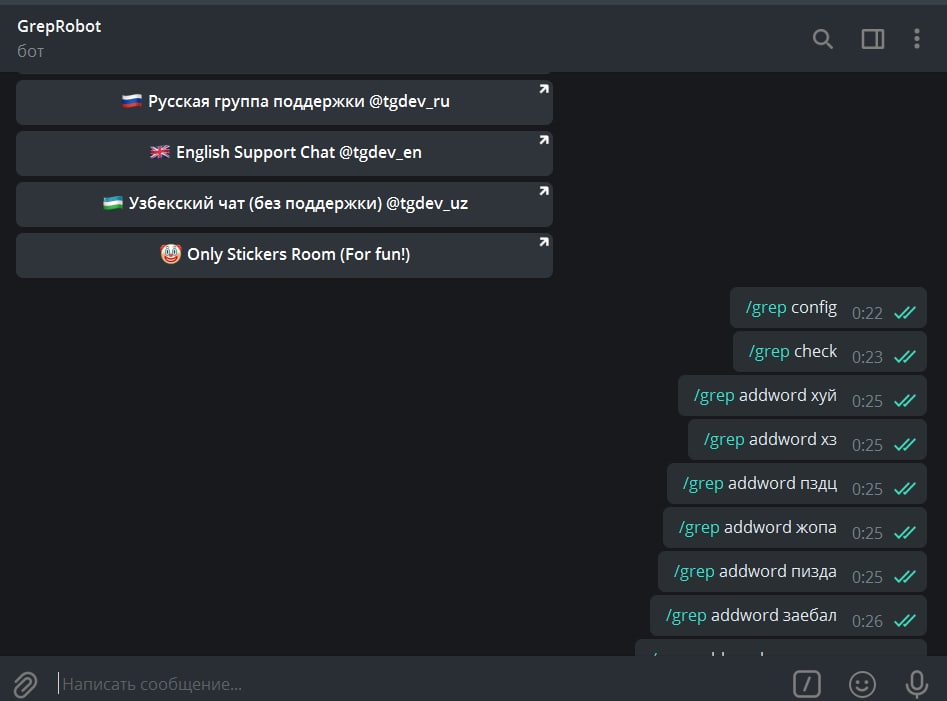Click /grep link in addword заебал message

[686, 616]
